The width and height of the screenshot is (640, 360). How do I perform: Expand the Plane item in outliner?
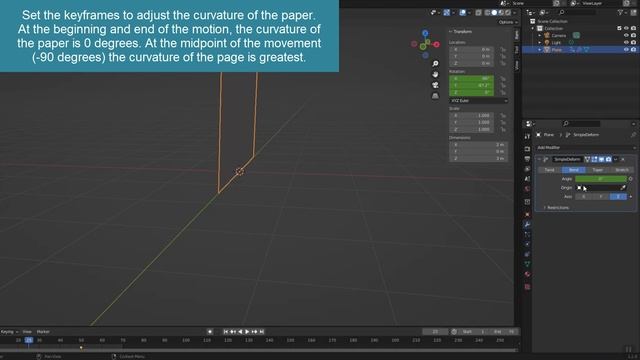click(540, 49)
